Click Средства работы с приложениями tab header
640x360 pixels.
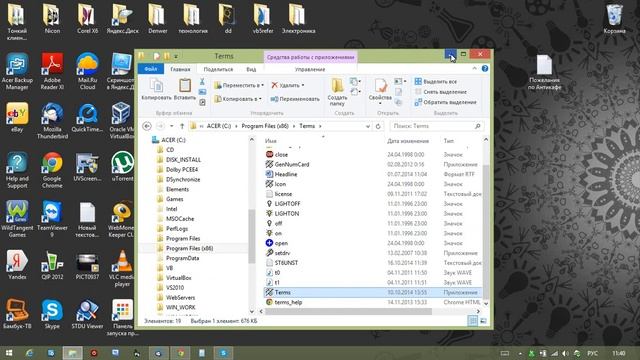(x=311, y=57)
